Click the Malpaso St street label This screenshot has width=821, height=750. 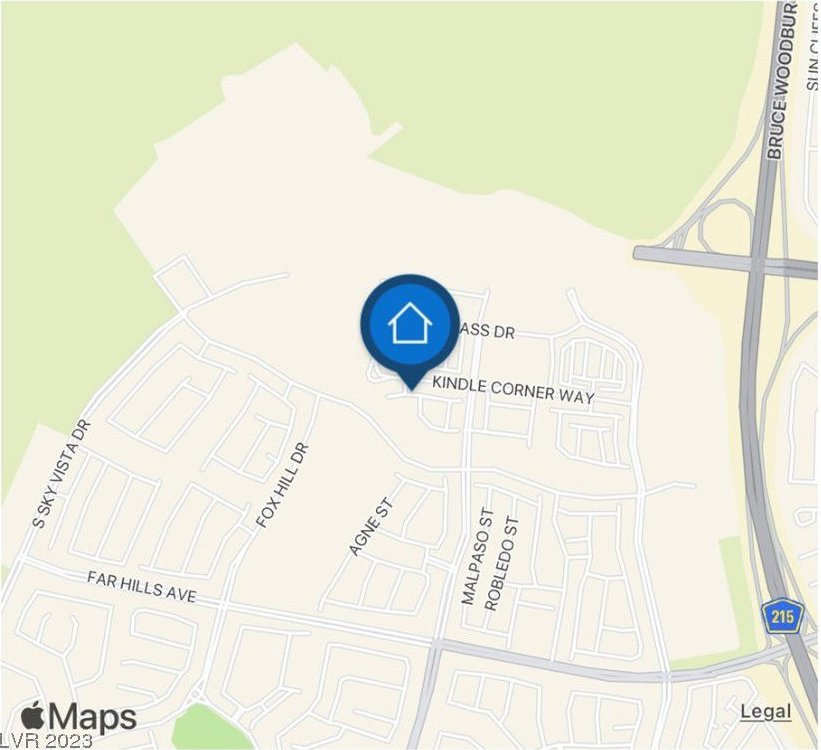click(476, 556)
